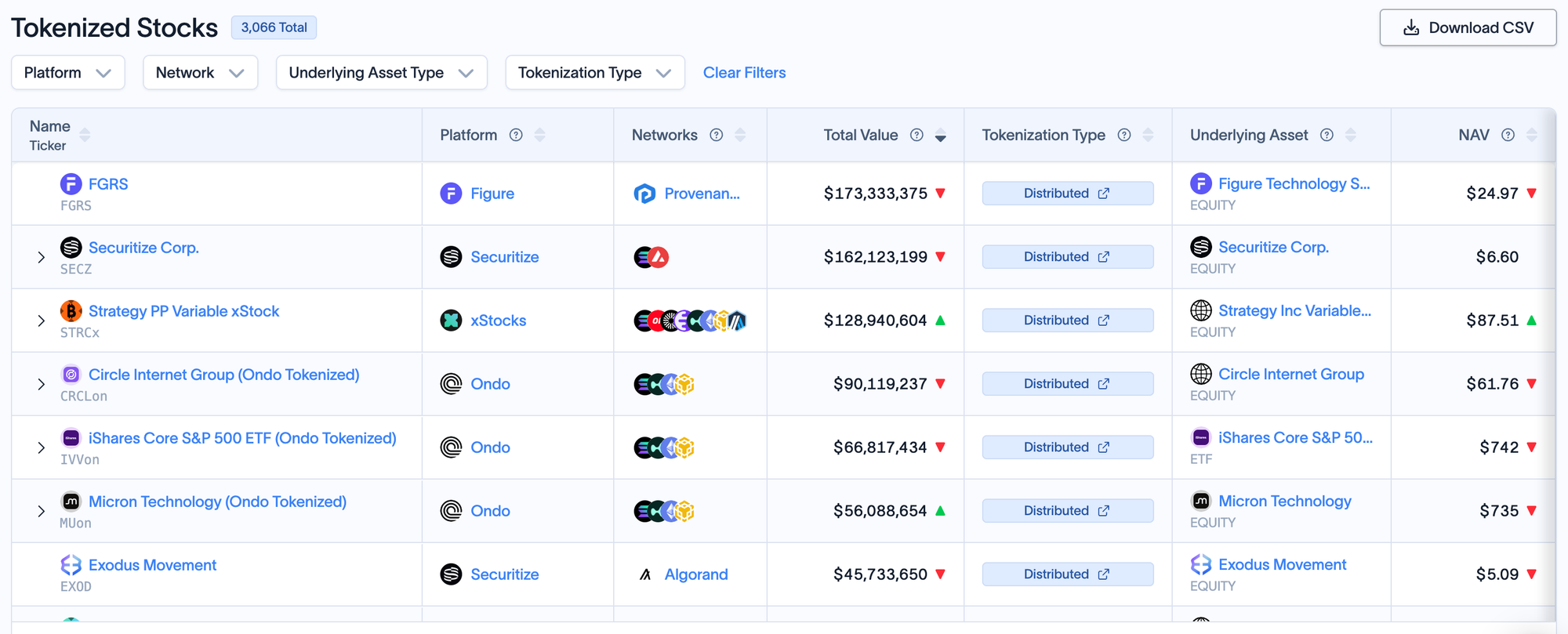Open Micron Technology (Ondo Tokenized) link

click(x=217, y=502)
